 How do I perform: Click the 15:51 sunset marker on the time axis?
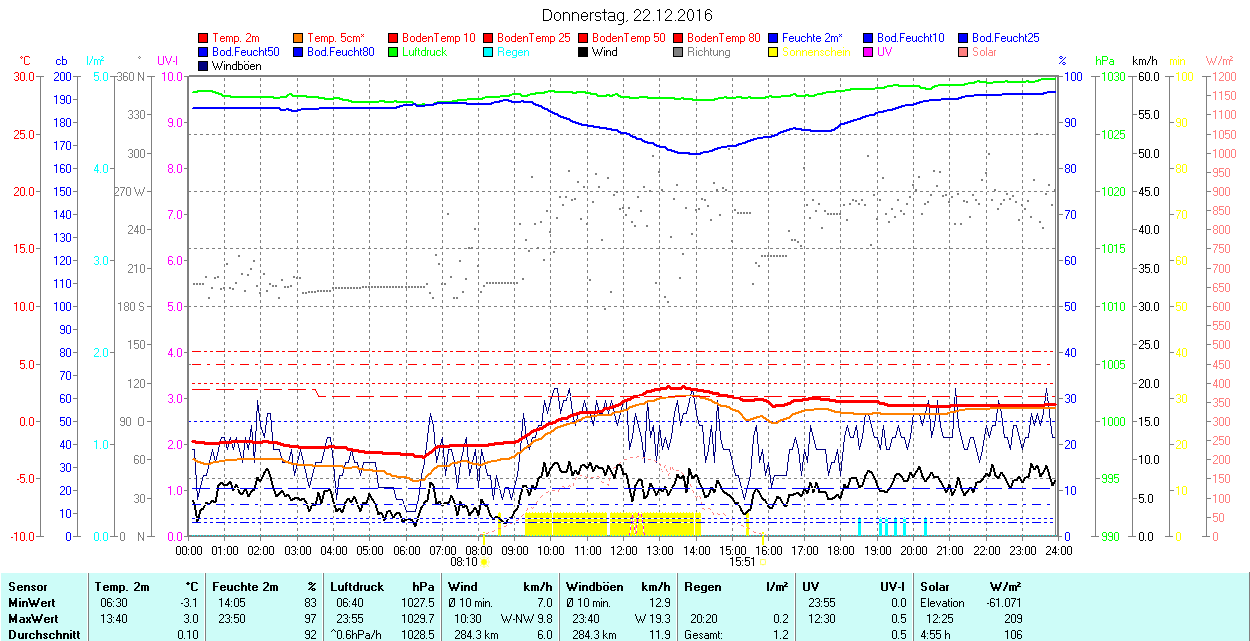point(742,562)
